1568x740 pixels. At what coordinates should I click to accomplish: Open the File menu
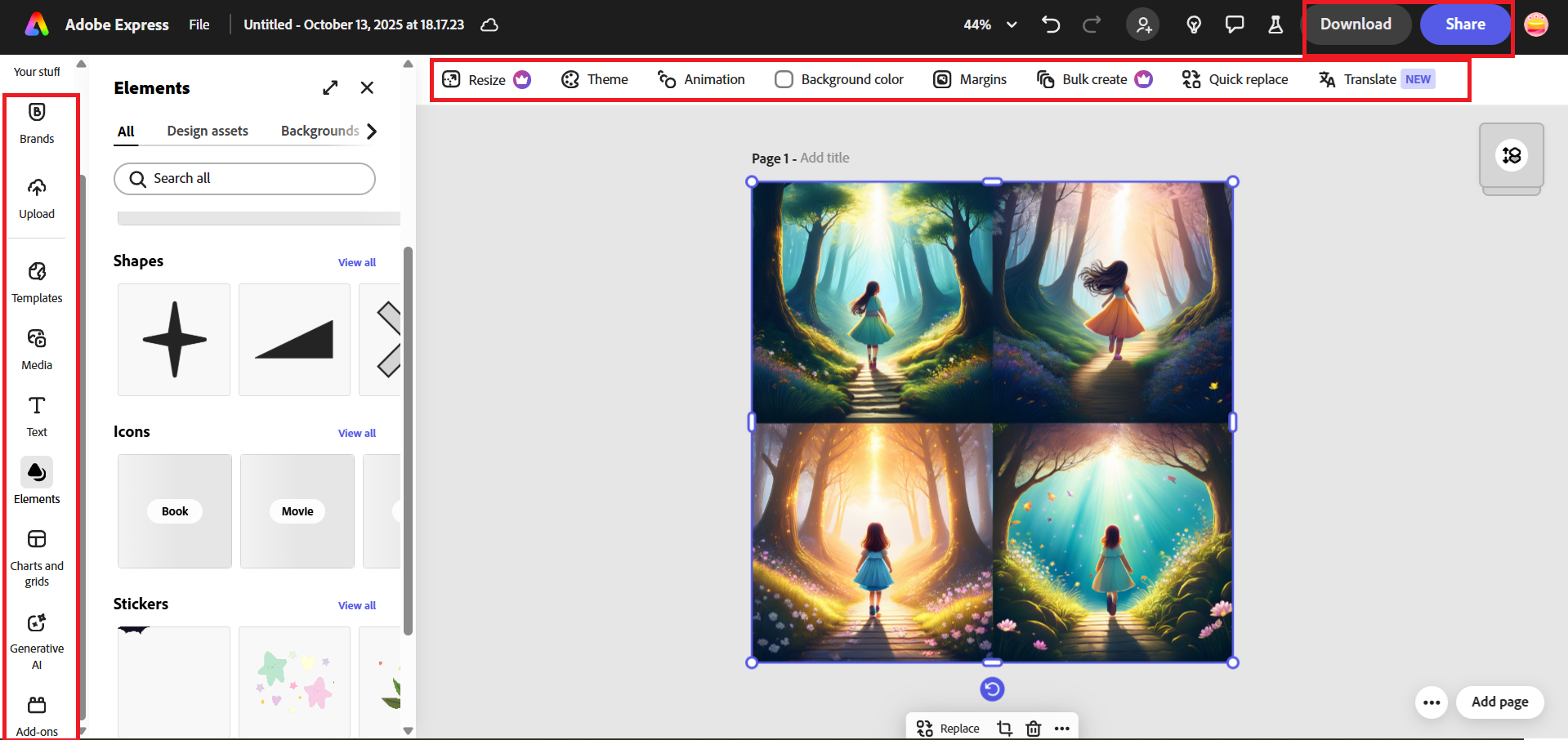[199, 25]
